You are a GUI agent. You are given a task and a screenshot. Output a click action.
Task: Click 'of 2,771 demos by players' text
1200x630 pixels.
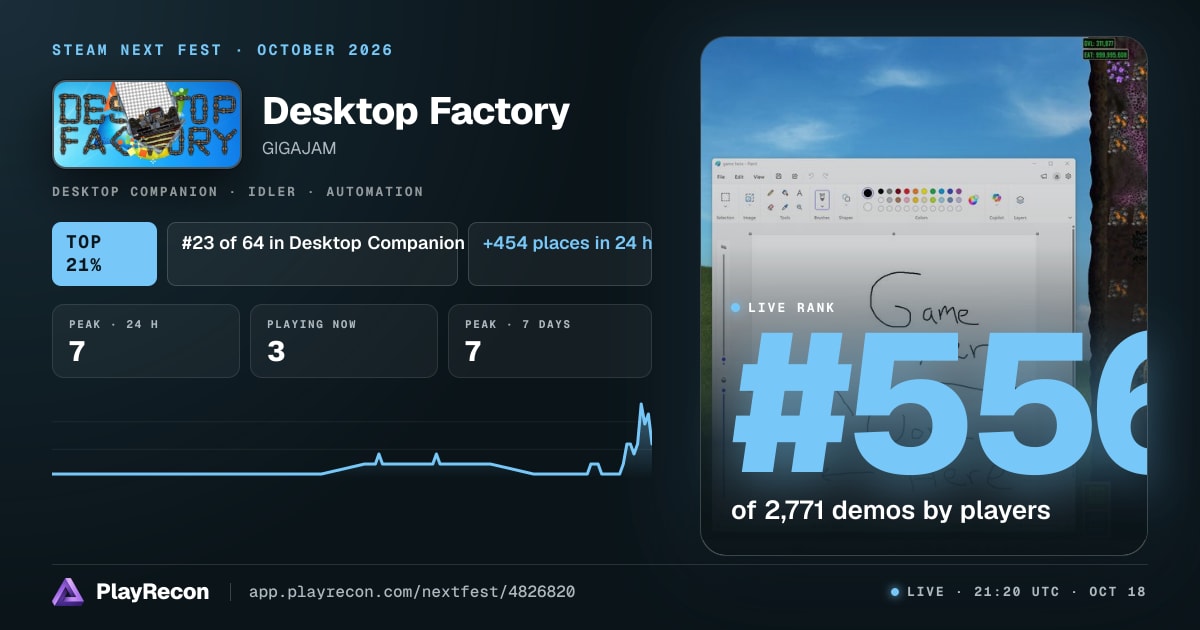pos(891,510)
